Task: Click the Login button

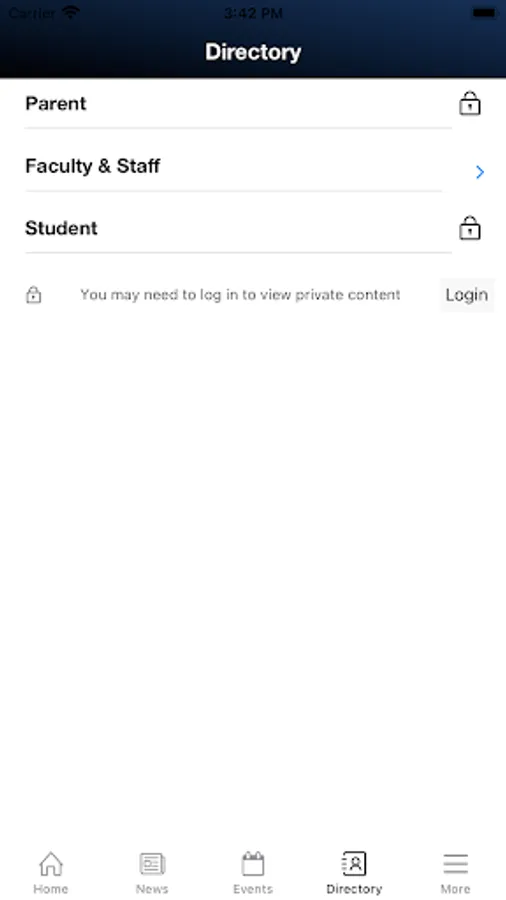Action: 467,295
